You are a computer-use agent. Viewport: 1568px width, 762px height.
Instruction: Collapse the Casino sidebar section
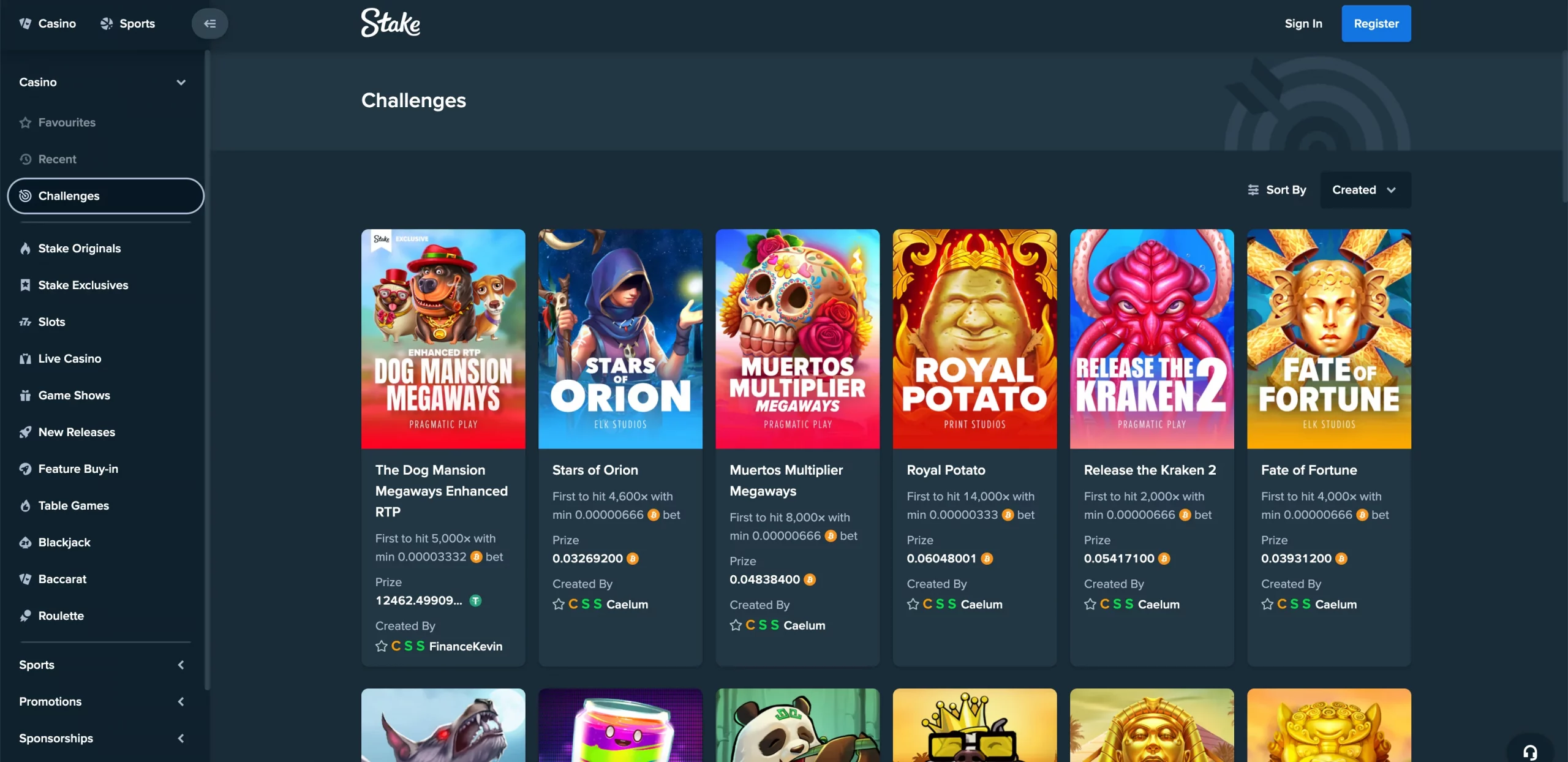pos(181,82)
